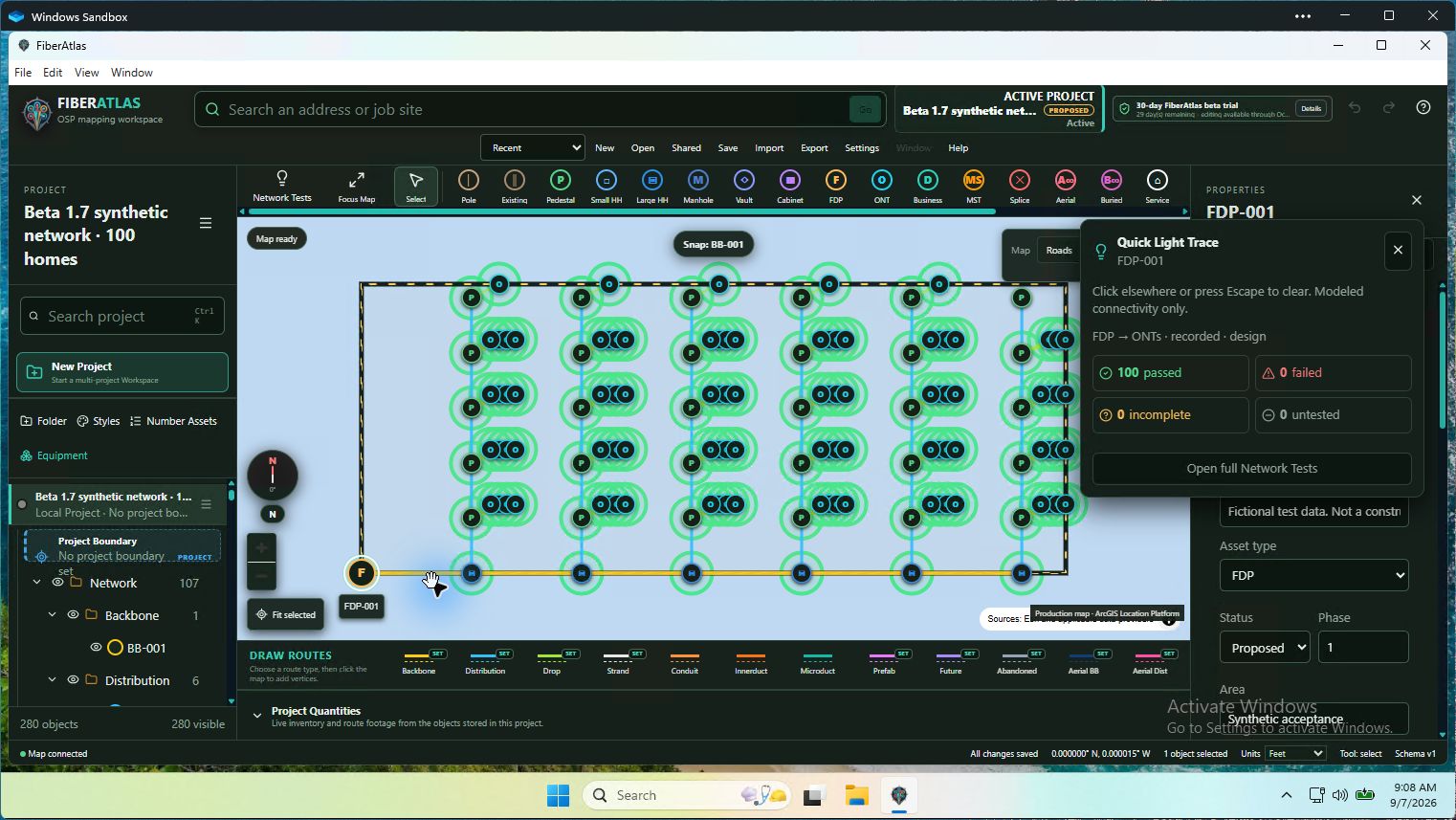Open the Recent projects dropdown
The image size is (1456, 820).
(x=533, y=147)
